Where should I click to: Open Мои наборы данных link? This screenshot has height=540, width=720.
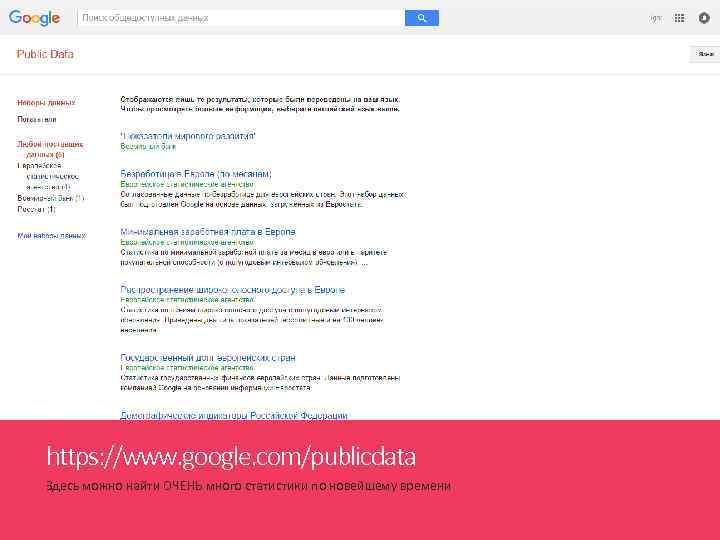(51, 236)
